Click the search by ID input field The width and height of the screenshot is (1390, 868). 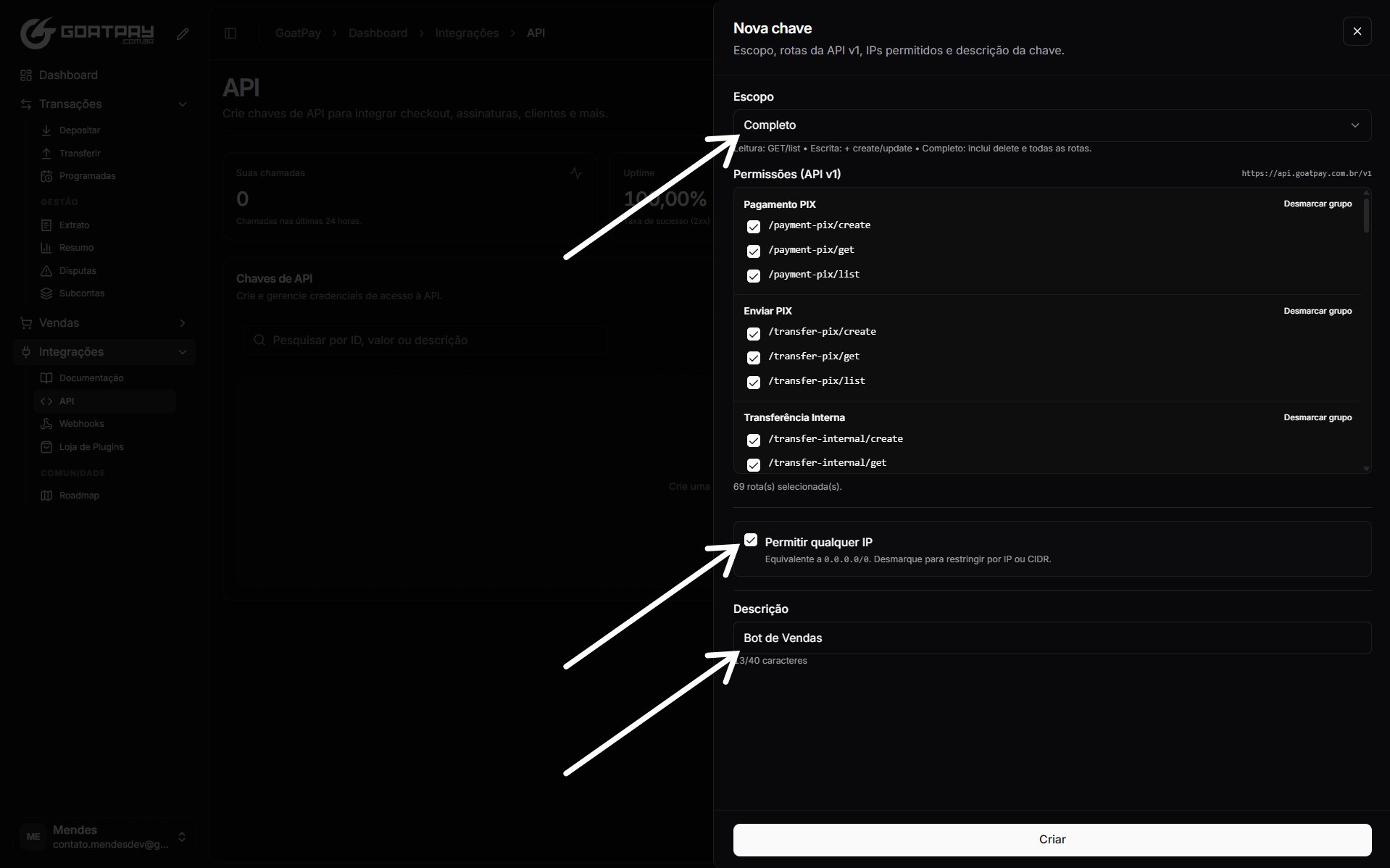(425, 341)
